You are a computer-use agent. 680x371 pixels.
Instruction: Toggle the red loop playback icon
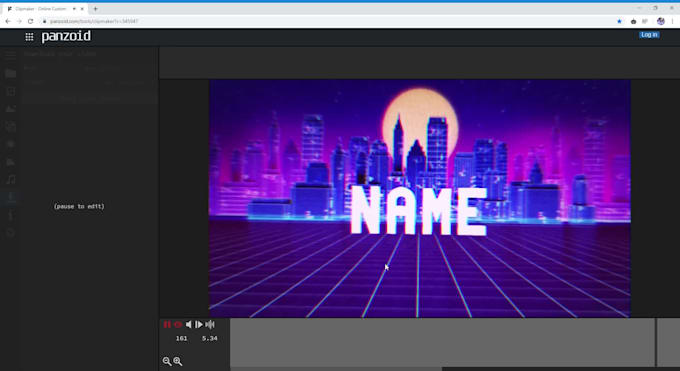178,325
